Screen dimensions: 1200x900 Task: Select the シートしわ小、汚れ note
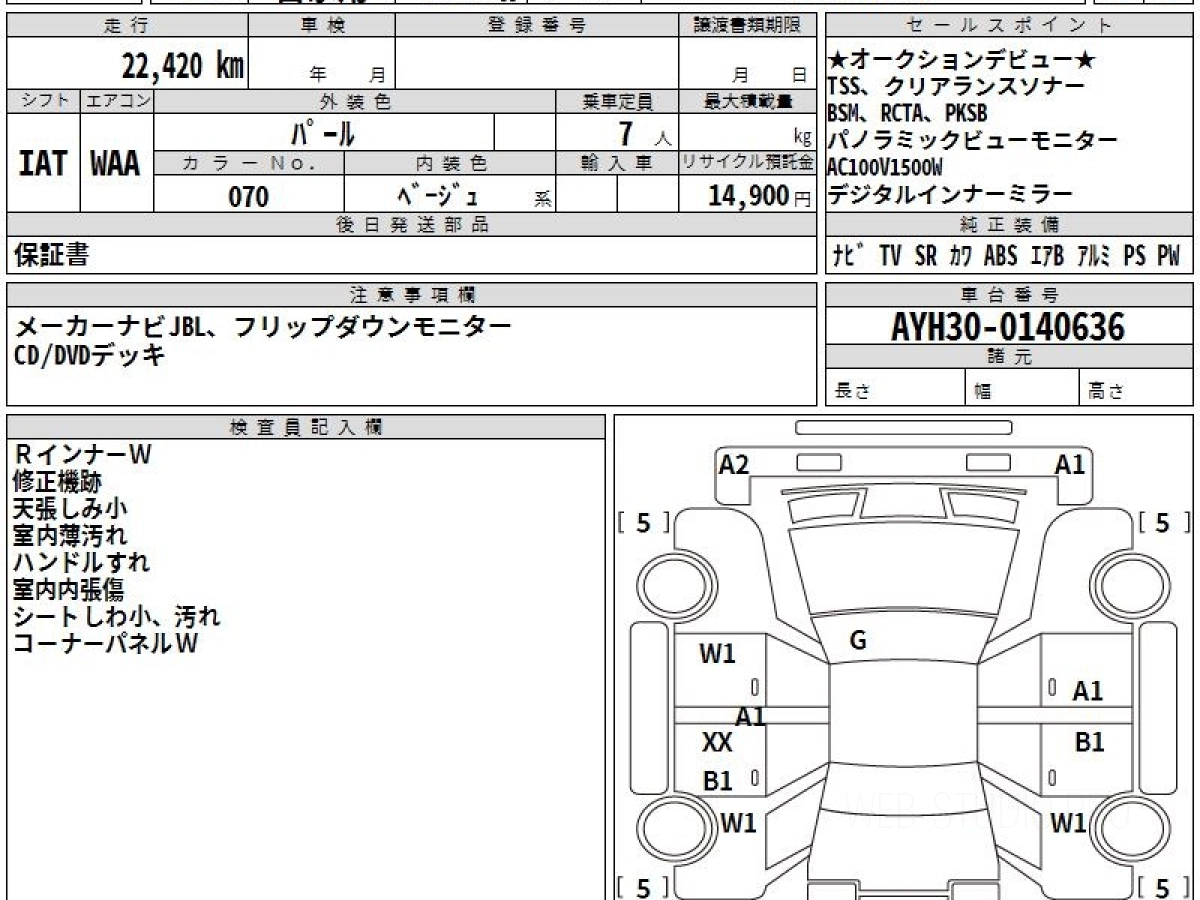pyautogui.click(x=116, y=617)
